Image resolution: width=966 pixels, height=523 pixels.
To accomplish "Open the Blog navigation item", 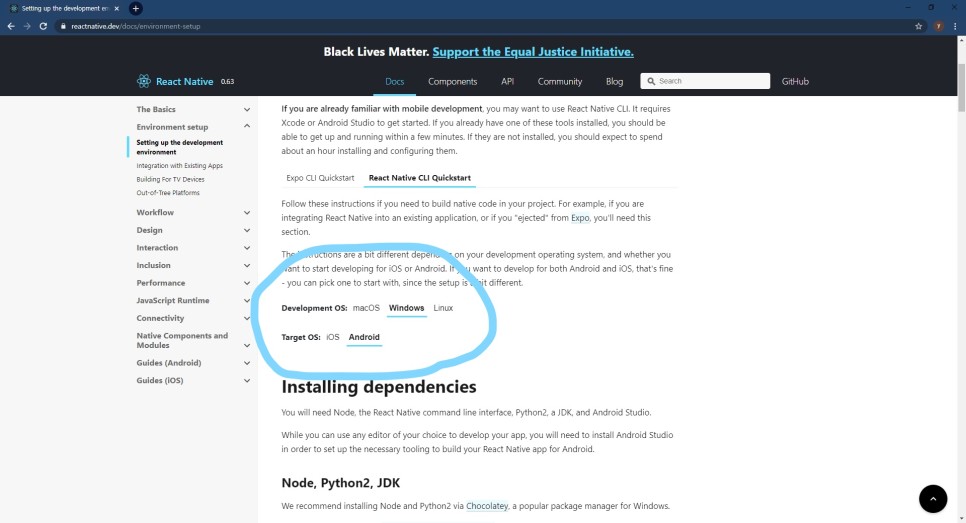I will (614, 81).
